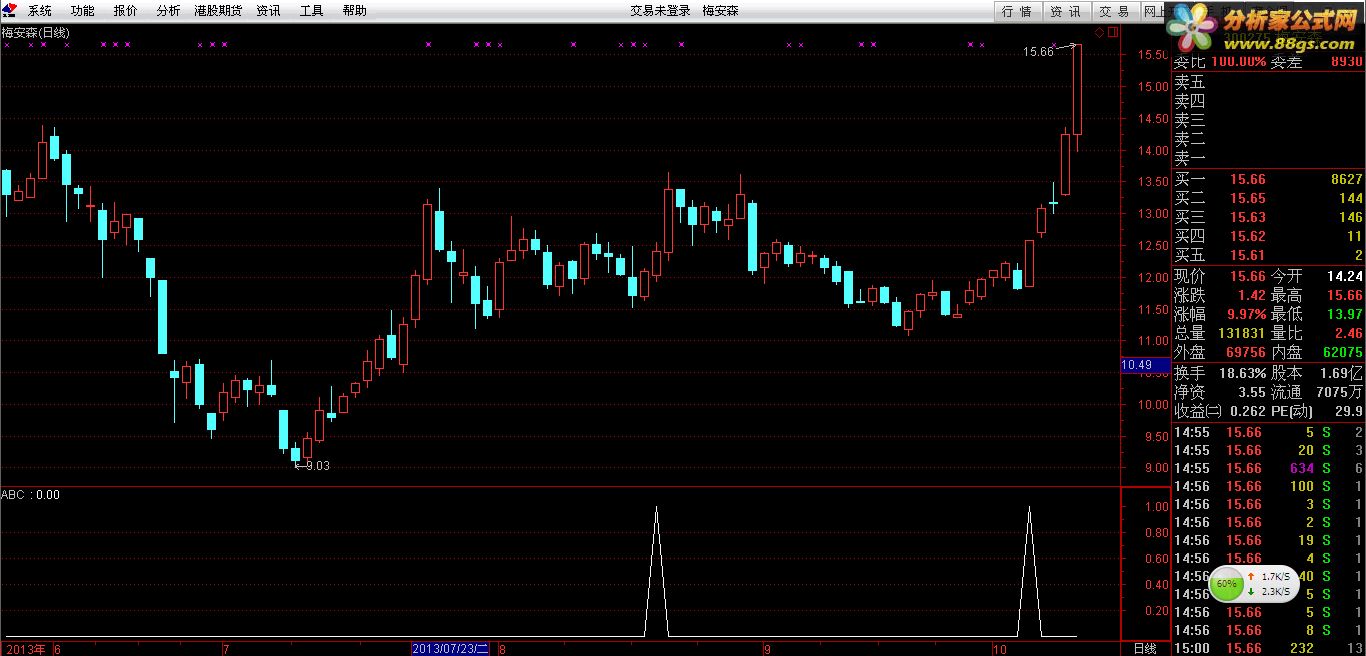Image resolution: width=1366 pixels, height=656 pixels.
Task: Click the 梅安森(日线) chart title
Action: click(x=35, y=32)
